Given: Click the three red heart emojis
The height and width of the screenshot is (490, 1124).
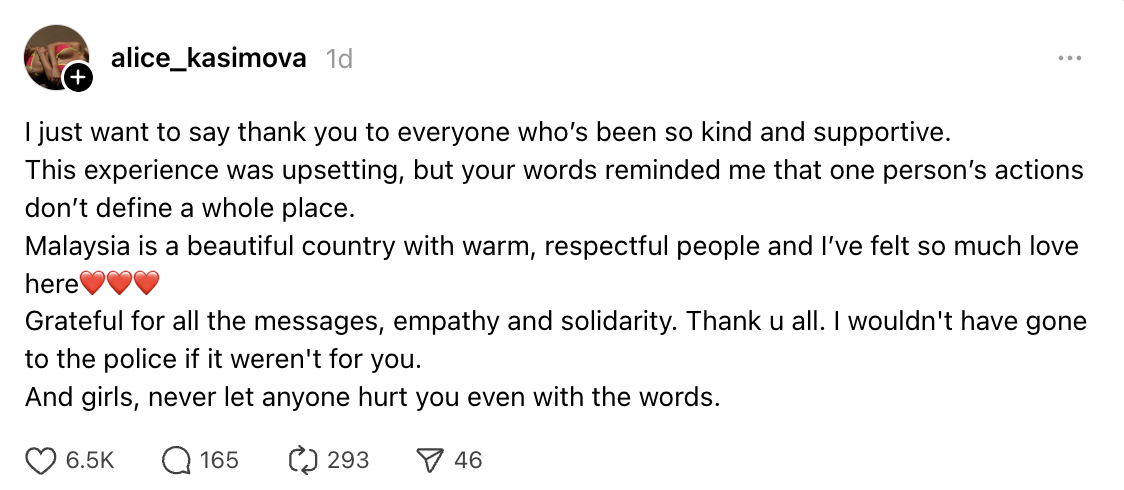Looking at the screenshot, I should (x=119, y=284).
